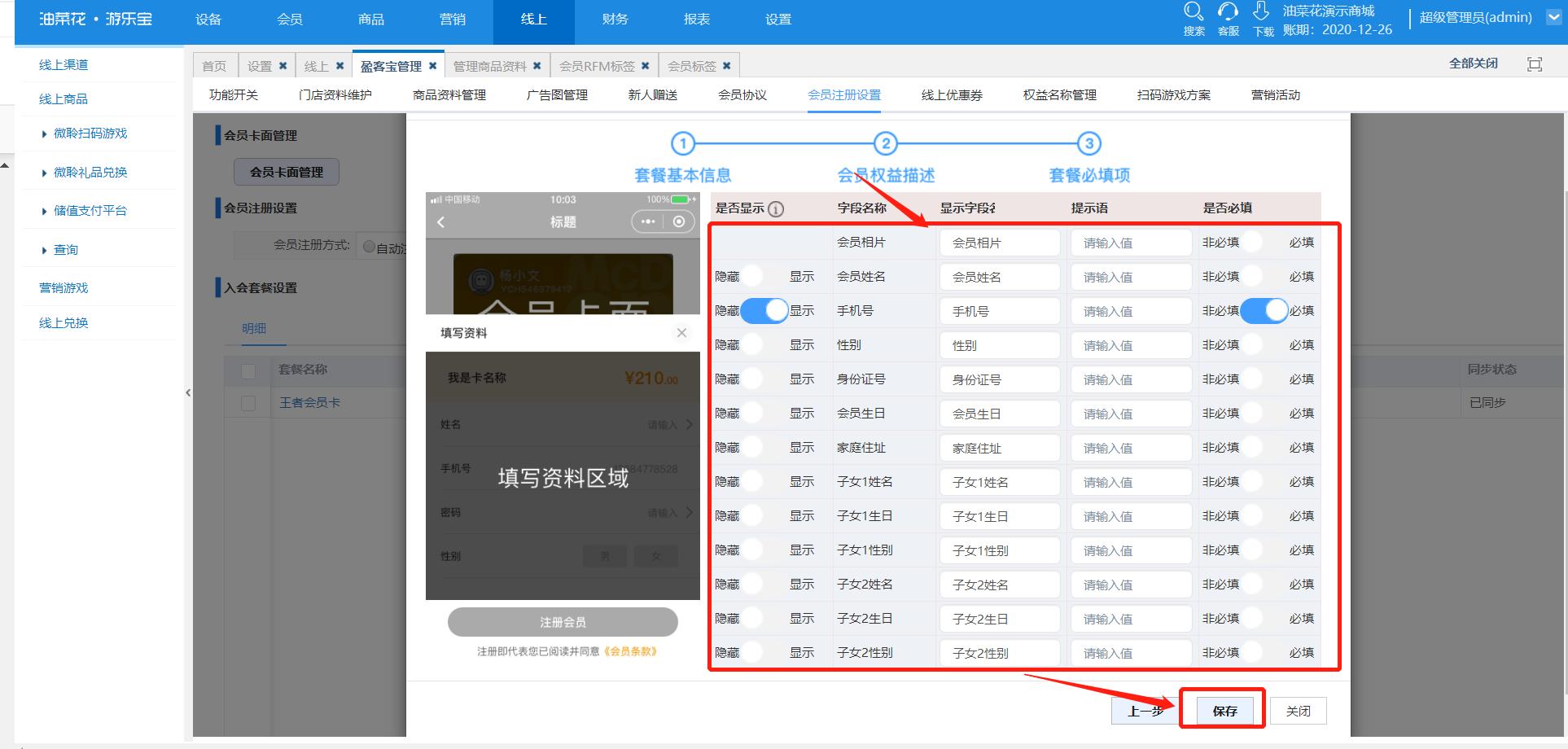Open customer service headset icon
Screen dimensions: 1568x749
point(1228,11)
